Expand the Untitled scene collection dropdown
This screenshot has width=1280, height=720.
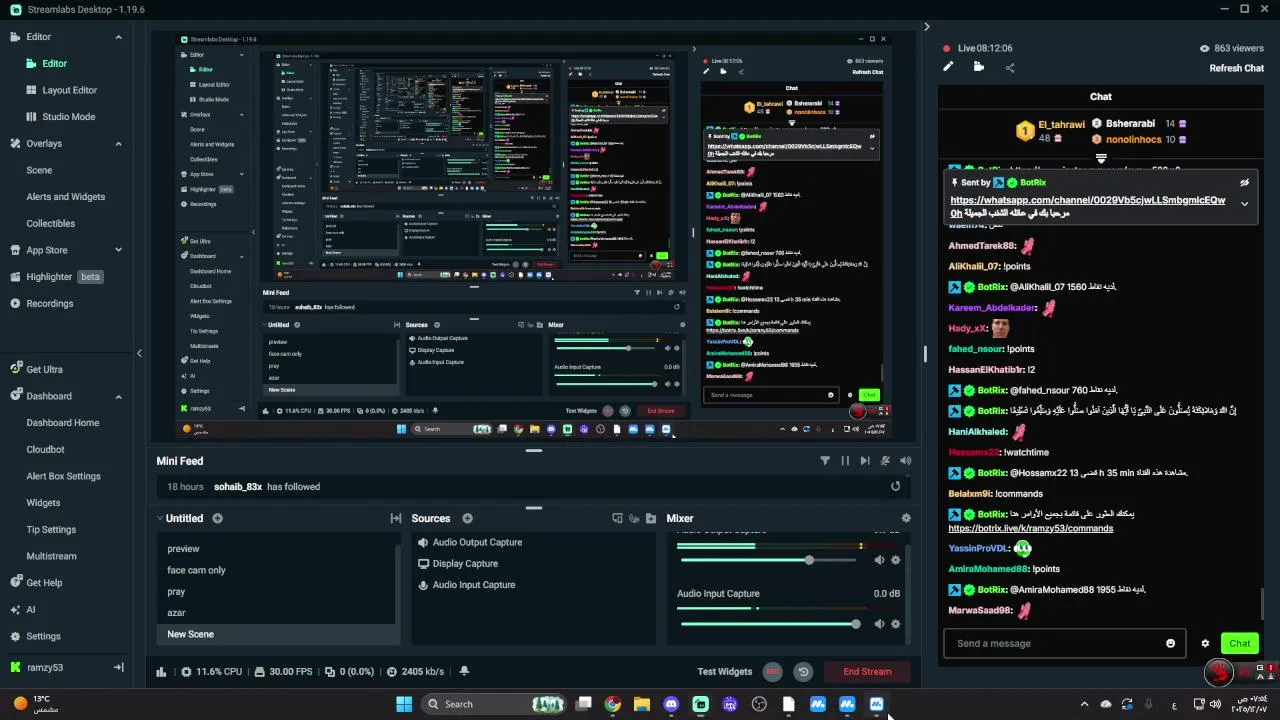[x=159, y=519]
